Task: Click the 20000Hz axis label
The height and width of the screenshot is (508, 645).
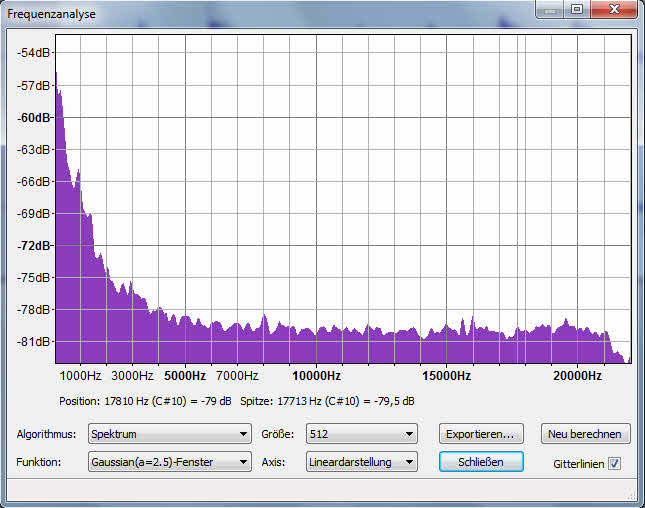Action: (577, 376)
